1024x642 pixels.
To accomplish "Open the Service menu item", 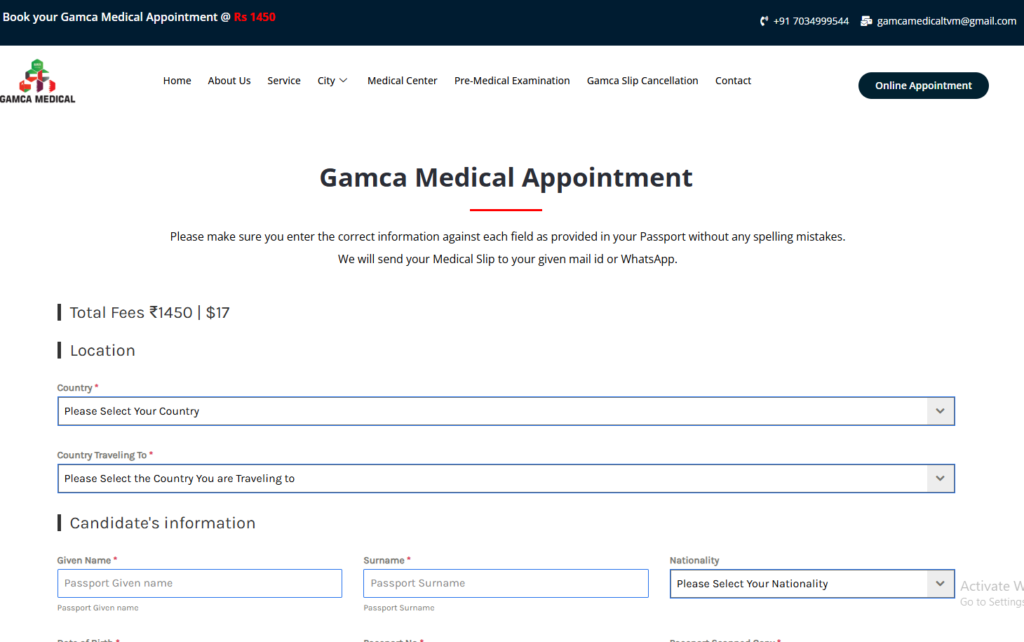I will point(284,81).
